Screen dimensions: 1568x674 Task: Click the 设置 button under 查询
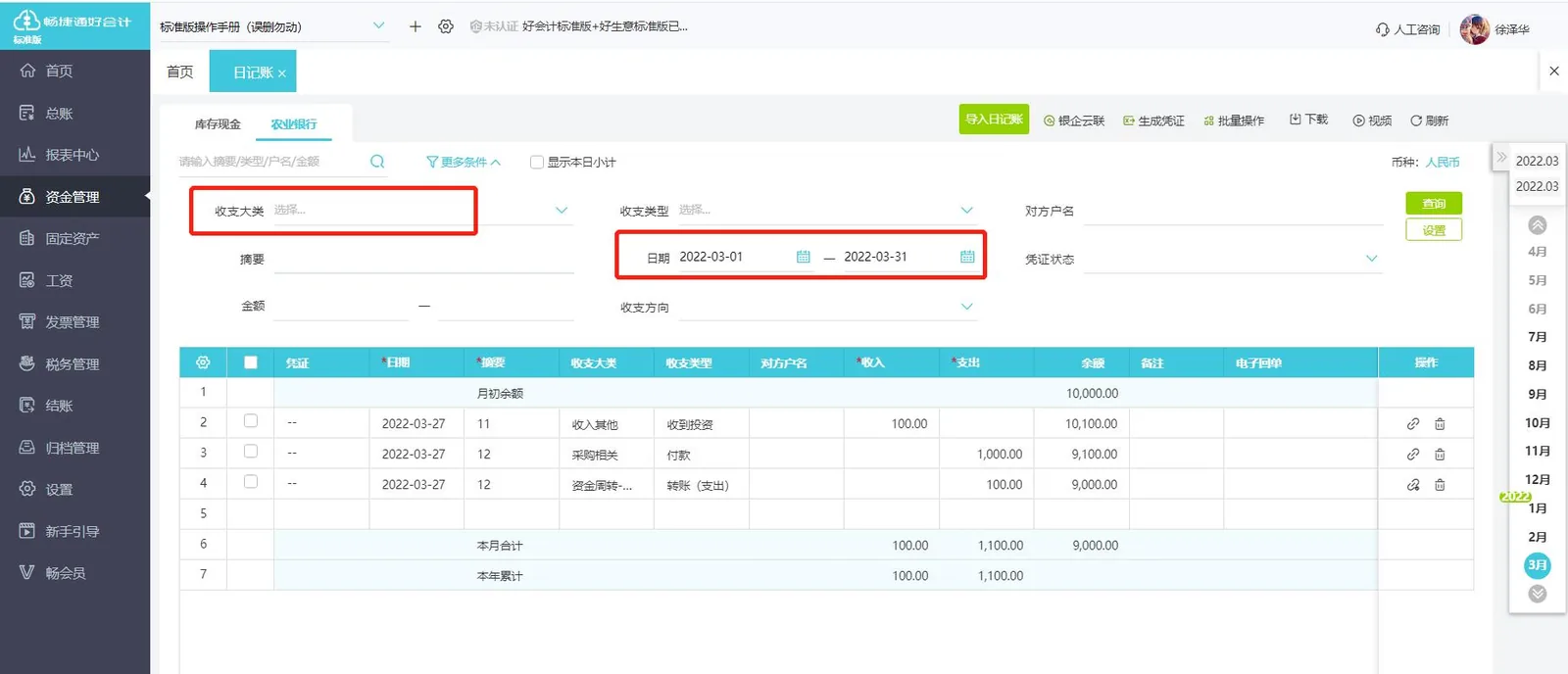(1434, 230)
